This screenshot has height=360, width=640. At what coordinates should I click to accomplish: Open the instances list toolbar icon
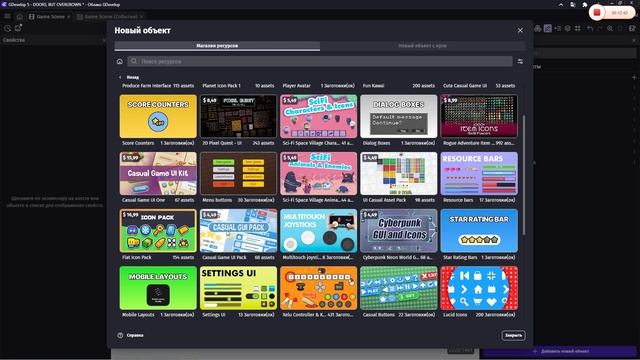coord(558,28)
